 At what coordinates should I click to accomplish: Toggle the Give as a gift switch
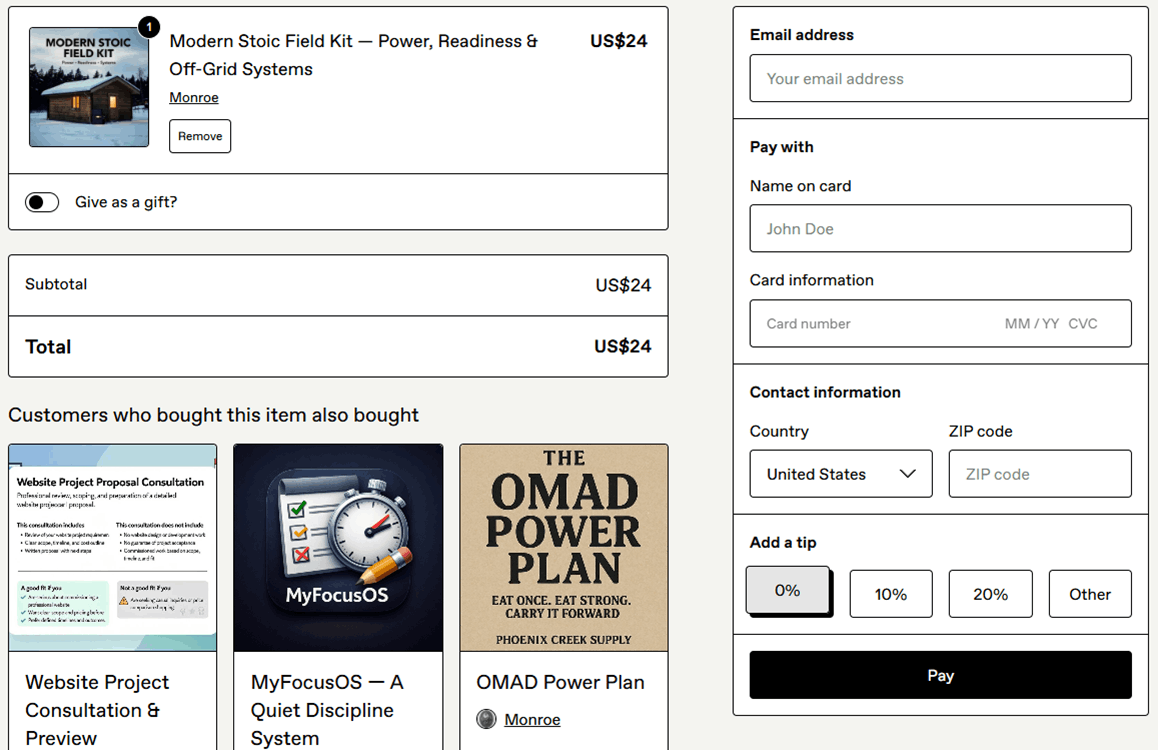click(x=42, y=202)
